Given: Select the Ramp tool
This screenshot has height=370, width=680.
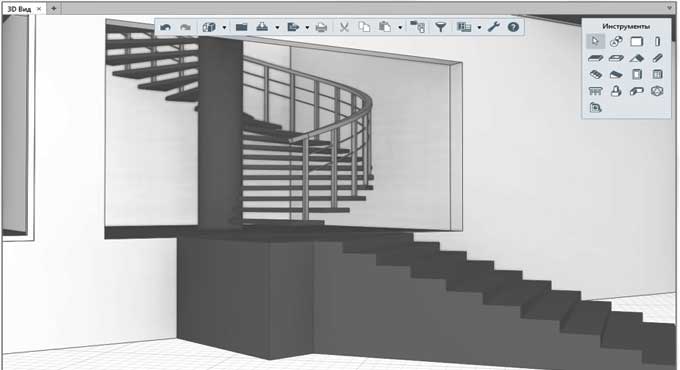Looking at the screenshot, I should click(616, 75).
